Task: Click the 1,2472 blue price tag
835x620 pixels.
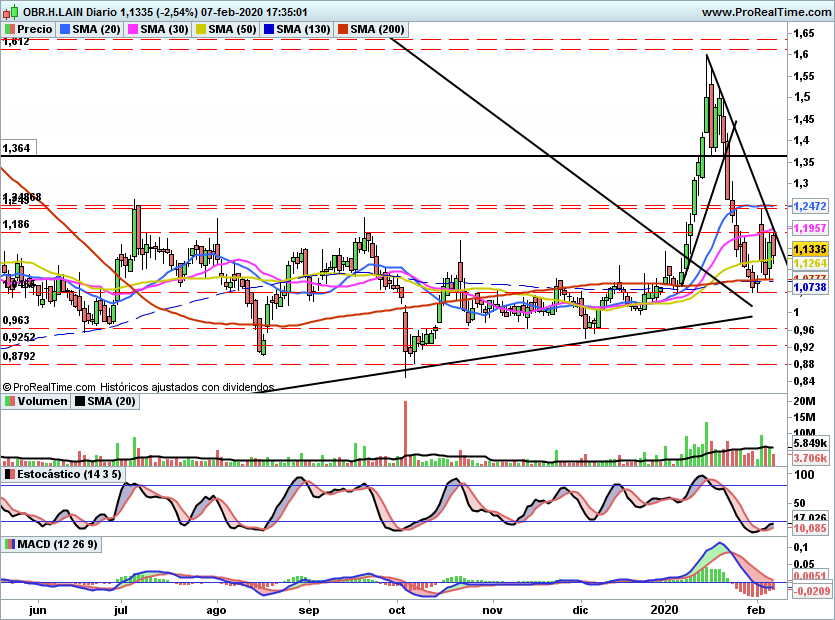Action: [810, 206]
